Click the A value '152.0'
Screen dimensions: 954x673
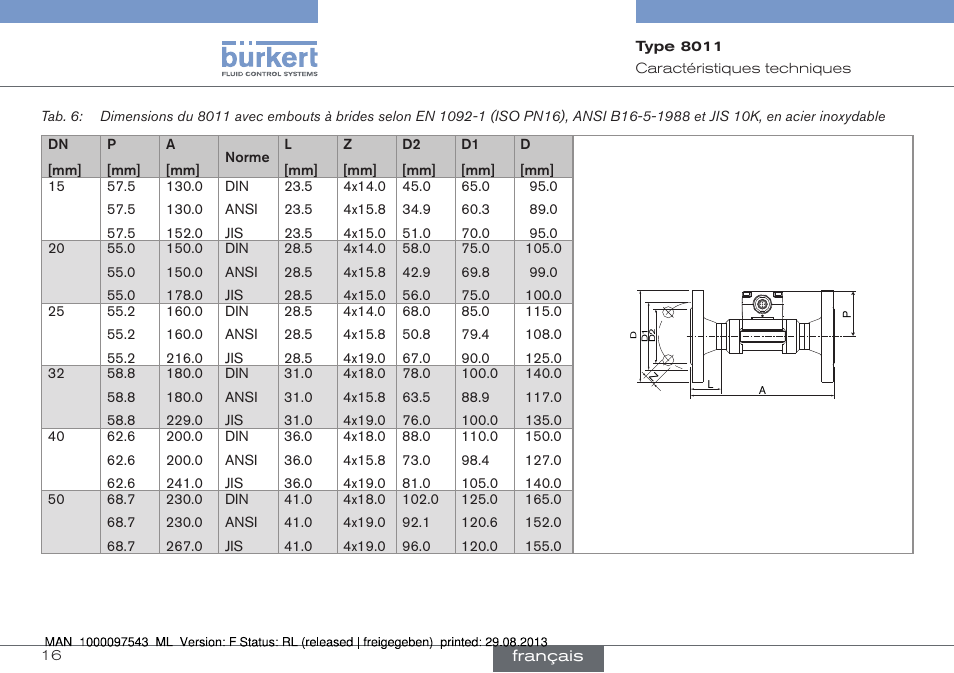tap(184, 233)
